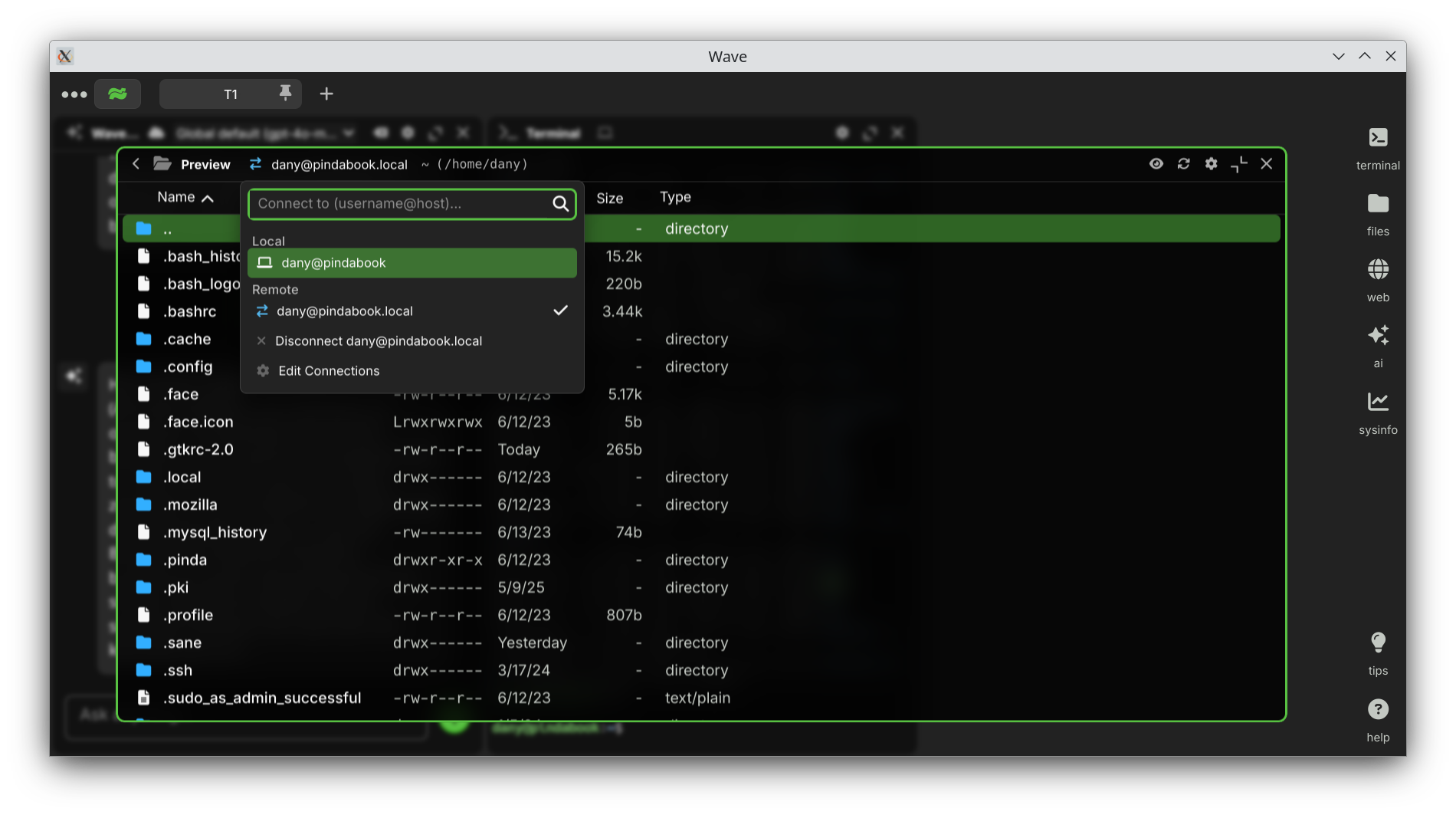Open the .cache folder

point(187,339)
